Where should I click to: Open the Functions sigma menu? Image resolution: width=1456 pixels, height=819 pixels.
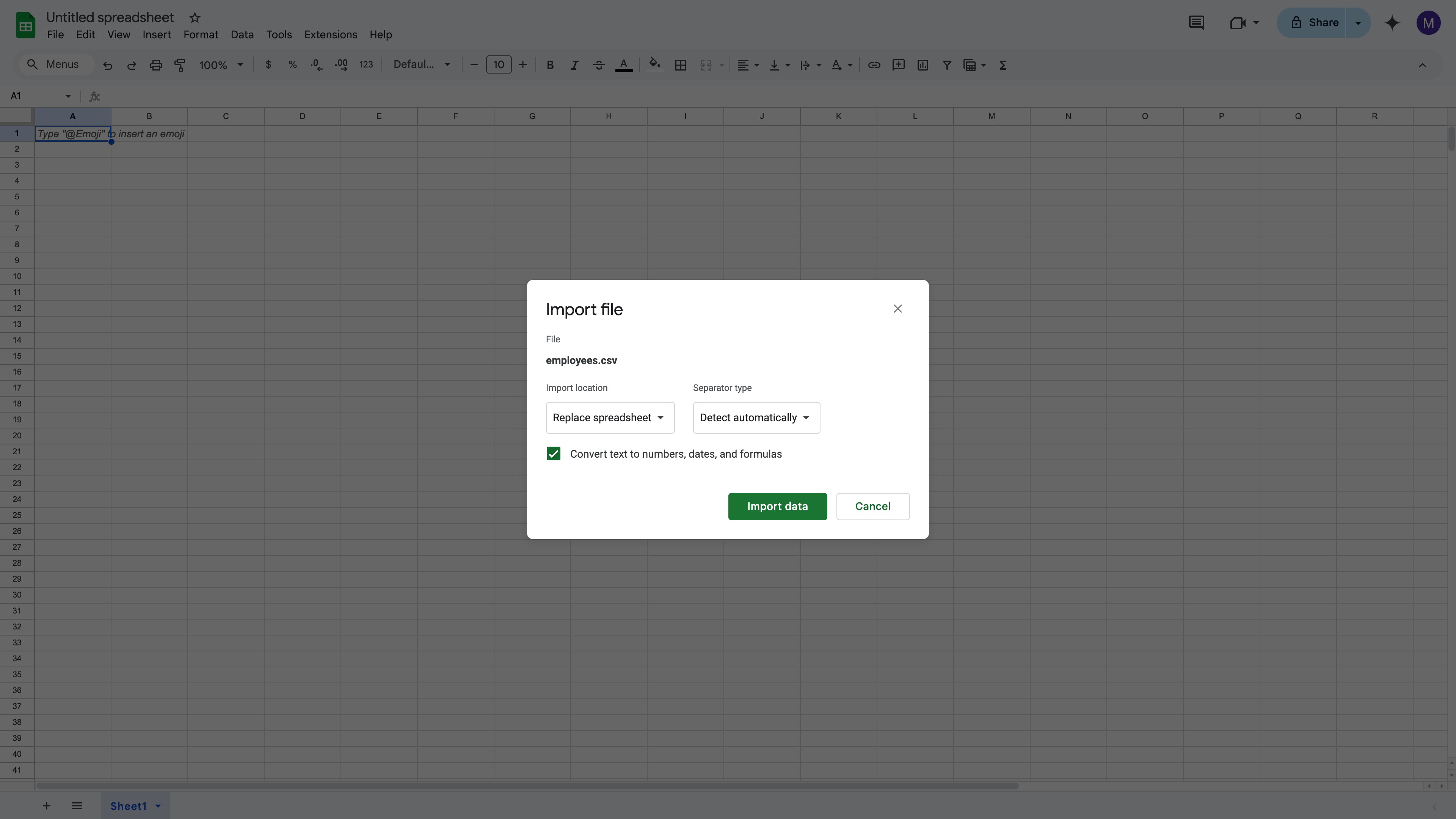coord(1003,65)
